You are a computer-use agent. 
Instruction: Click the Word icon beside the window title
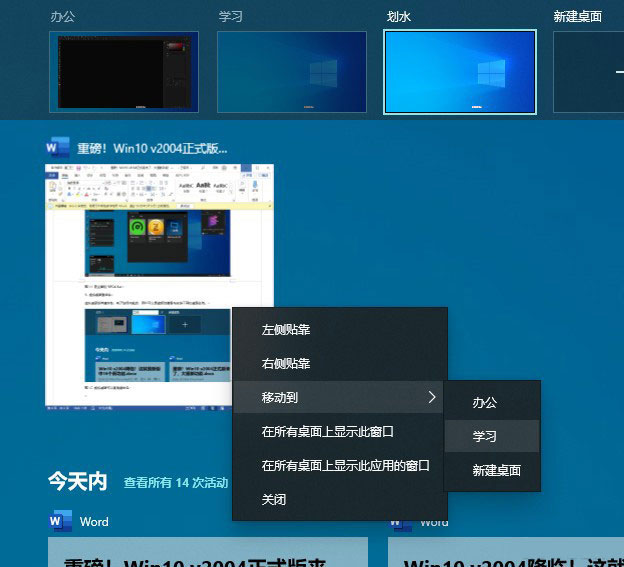(58, 148)
